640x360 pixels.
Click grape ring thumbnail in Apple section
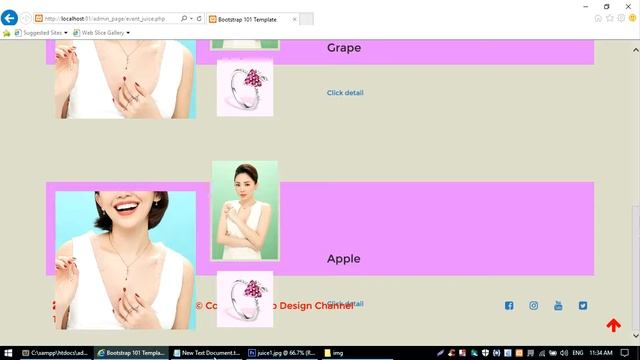click(245, 299)
